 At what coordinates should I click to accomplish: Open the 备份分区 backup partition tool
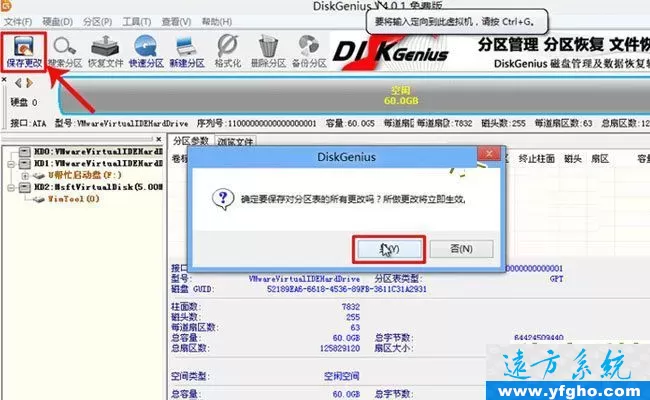coord(309,52)
